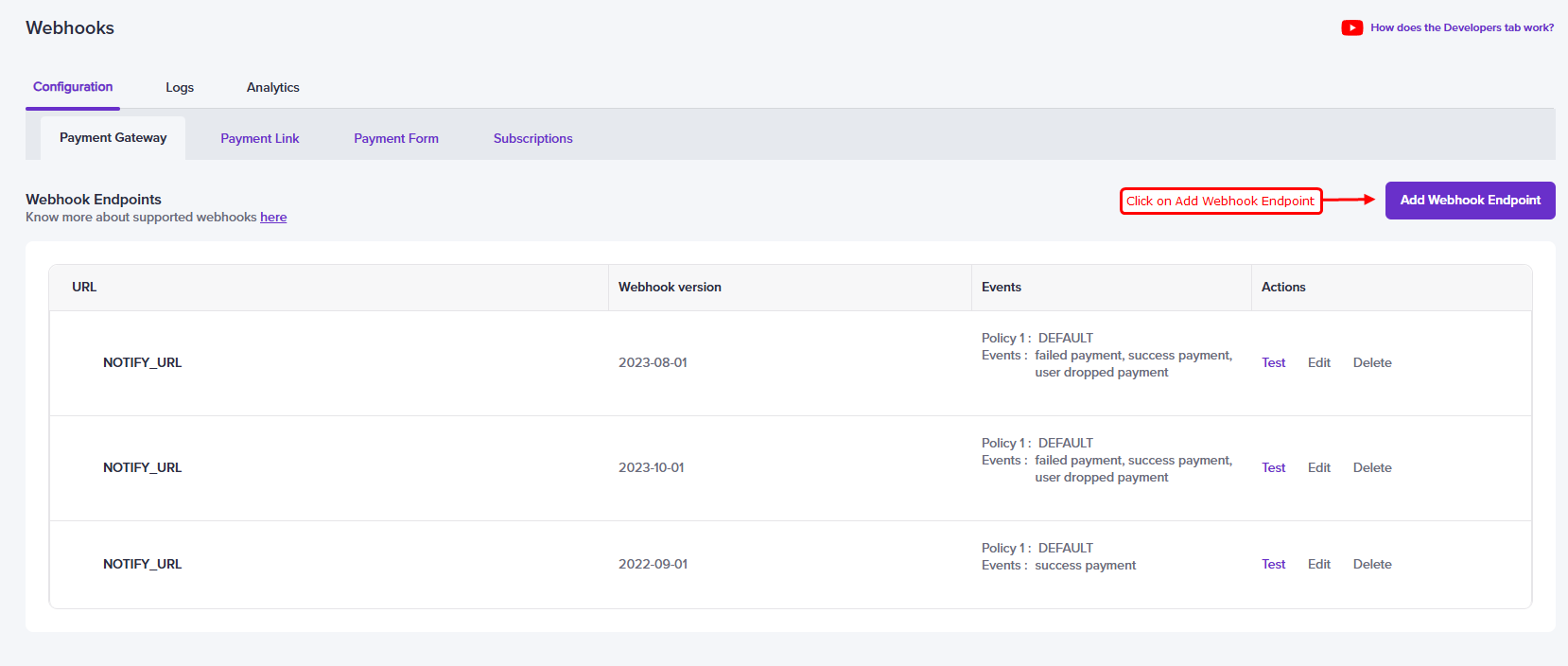
Task: Test the 2023-10-01 webhook endpoint
Action: tap(1274, 467)
